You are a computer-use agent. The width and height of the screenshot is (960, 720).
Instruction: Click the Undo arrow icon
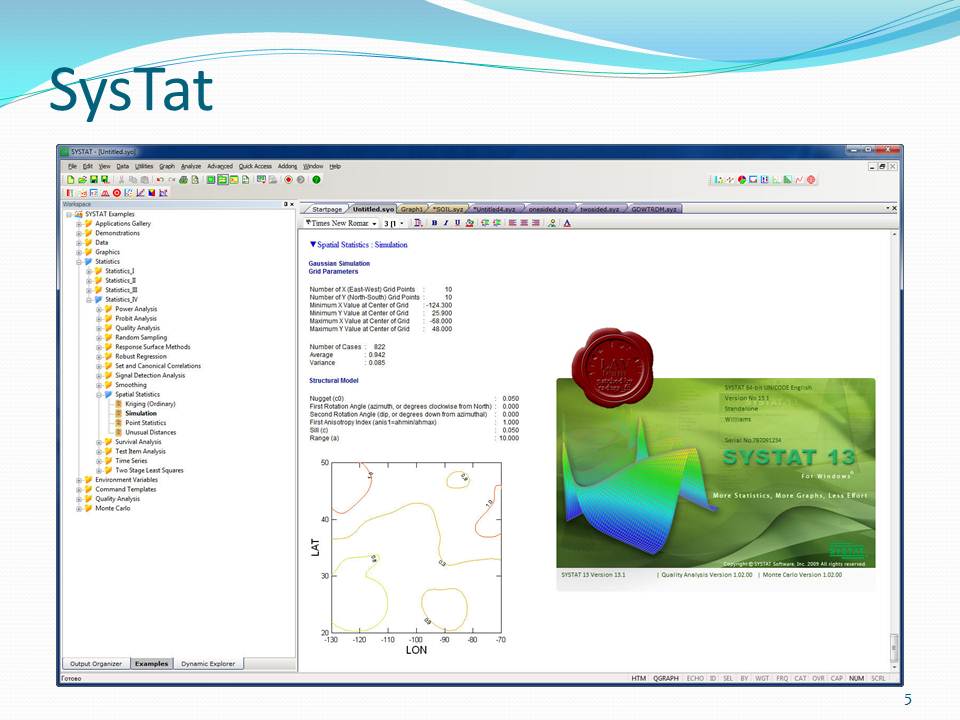click(x=160, y=180)
